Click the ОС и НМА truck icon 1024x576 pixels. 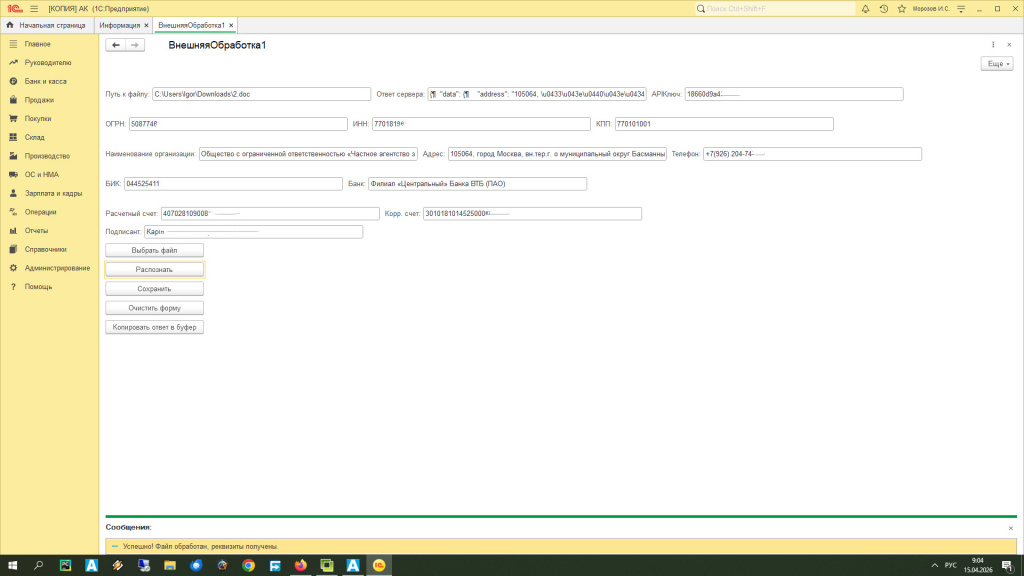pos(13,174)
